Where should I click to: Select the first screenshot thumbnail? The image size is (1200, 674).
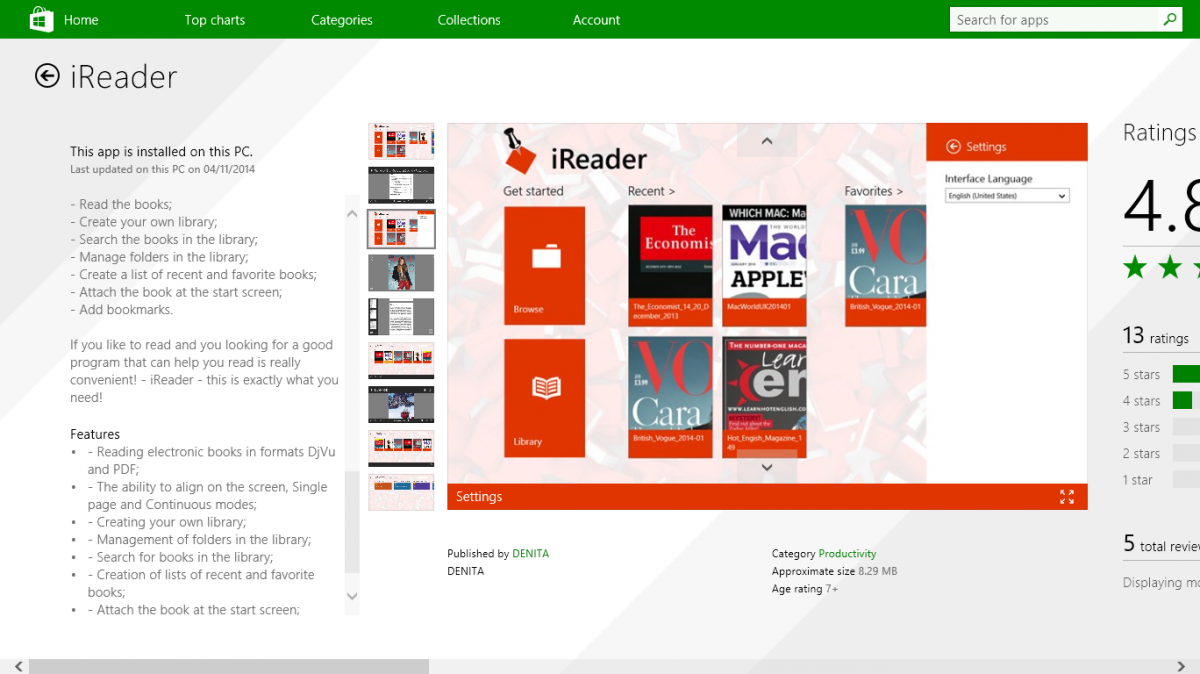(x=401, y=141)
